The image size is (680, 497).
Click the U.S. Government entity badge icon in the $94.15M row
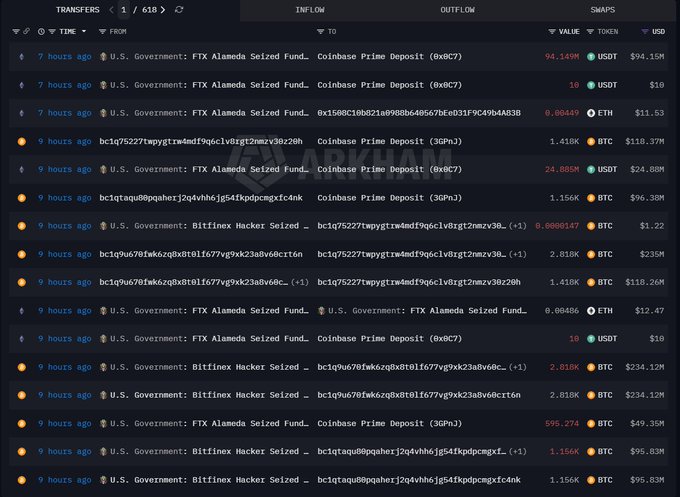(103, 56)
